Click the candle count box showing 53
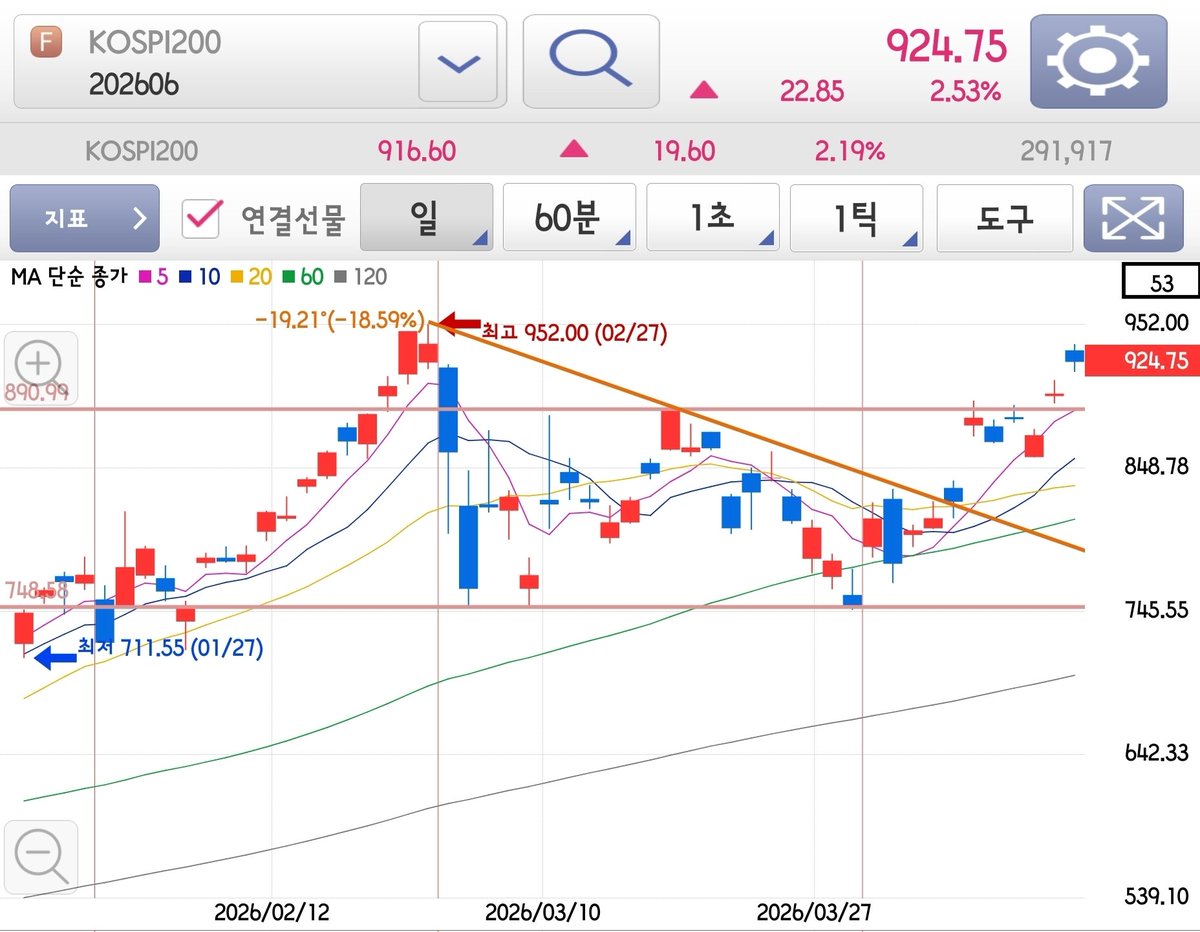 (1160, 283)
